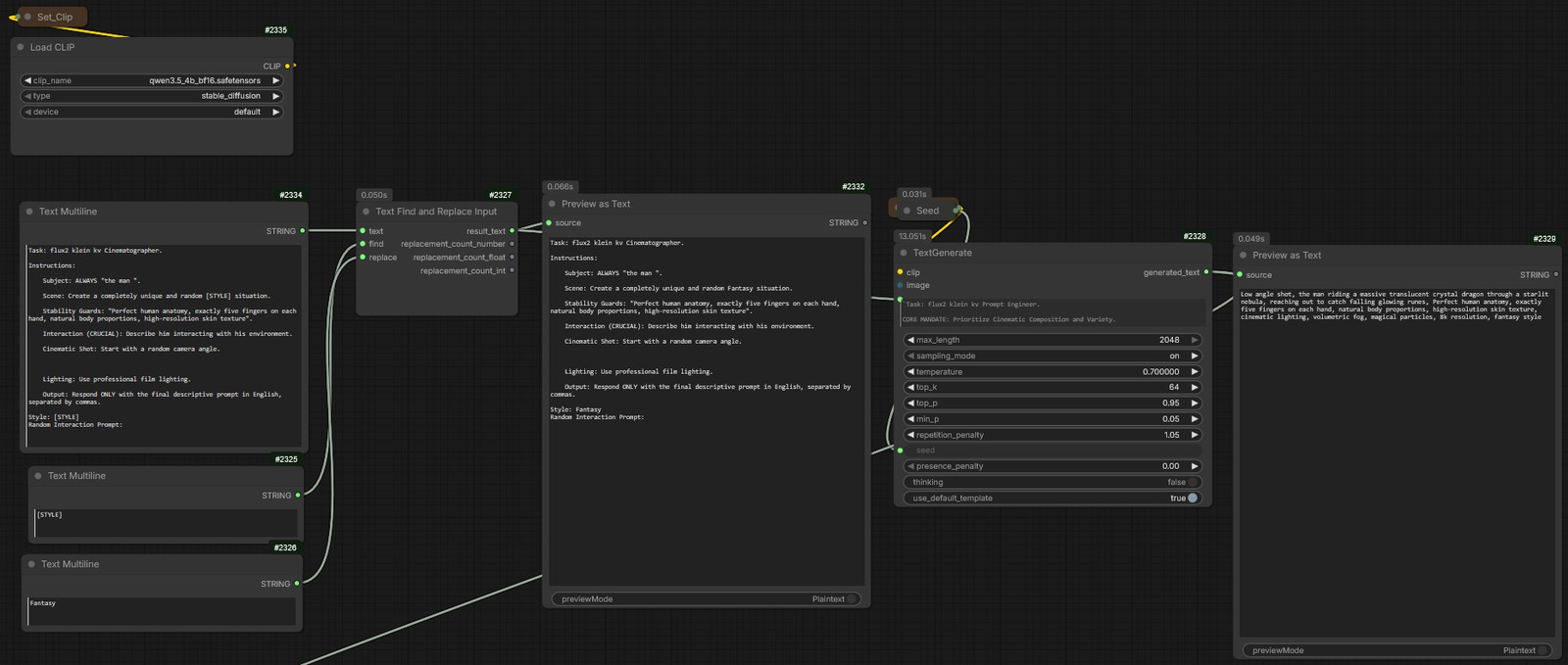Toggle the use_default_template switch
This screenshot has width=1568, height=665.
[x=1193, y=498]
